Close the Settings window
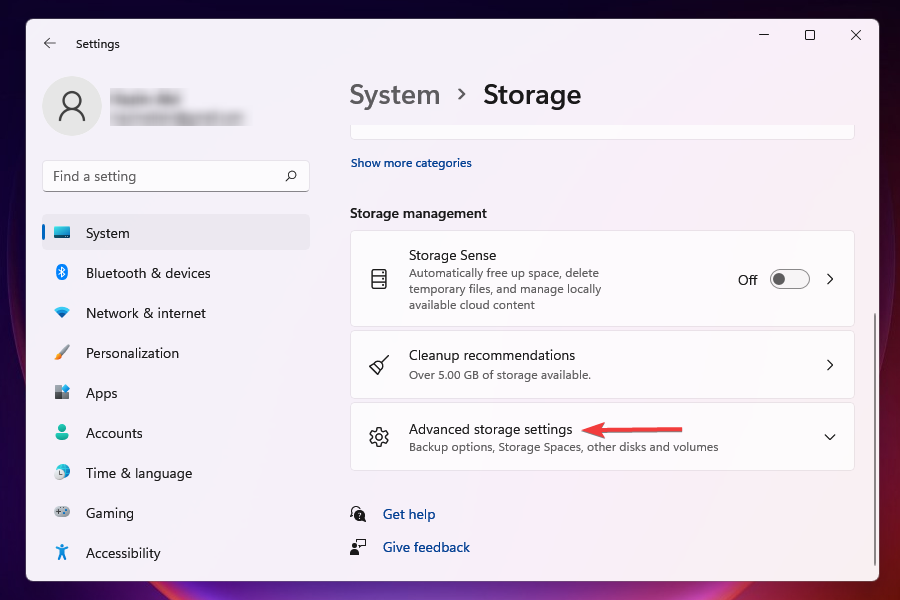Image resolution: width=900 pixels, height=600 pixels. coord(856,35)
